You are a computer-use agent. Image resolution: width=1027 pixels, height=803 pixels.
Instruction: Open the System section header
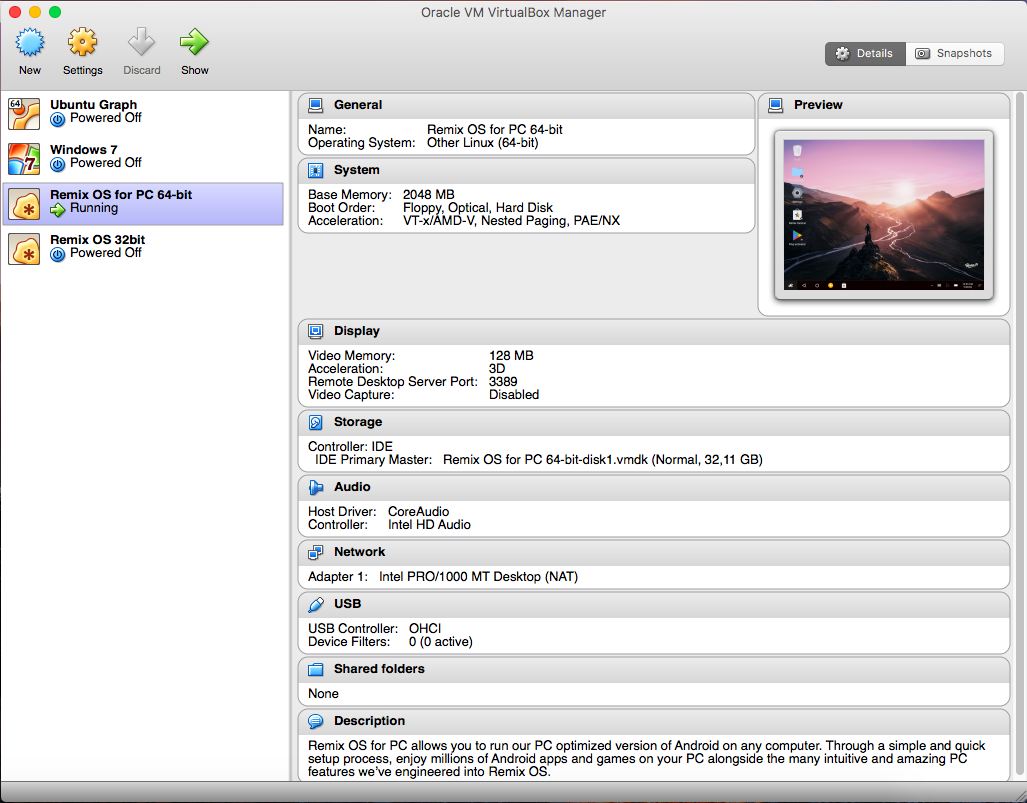[x=526, y=170]
